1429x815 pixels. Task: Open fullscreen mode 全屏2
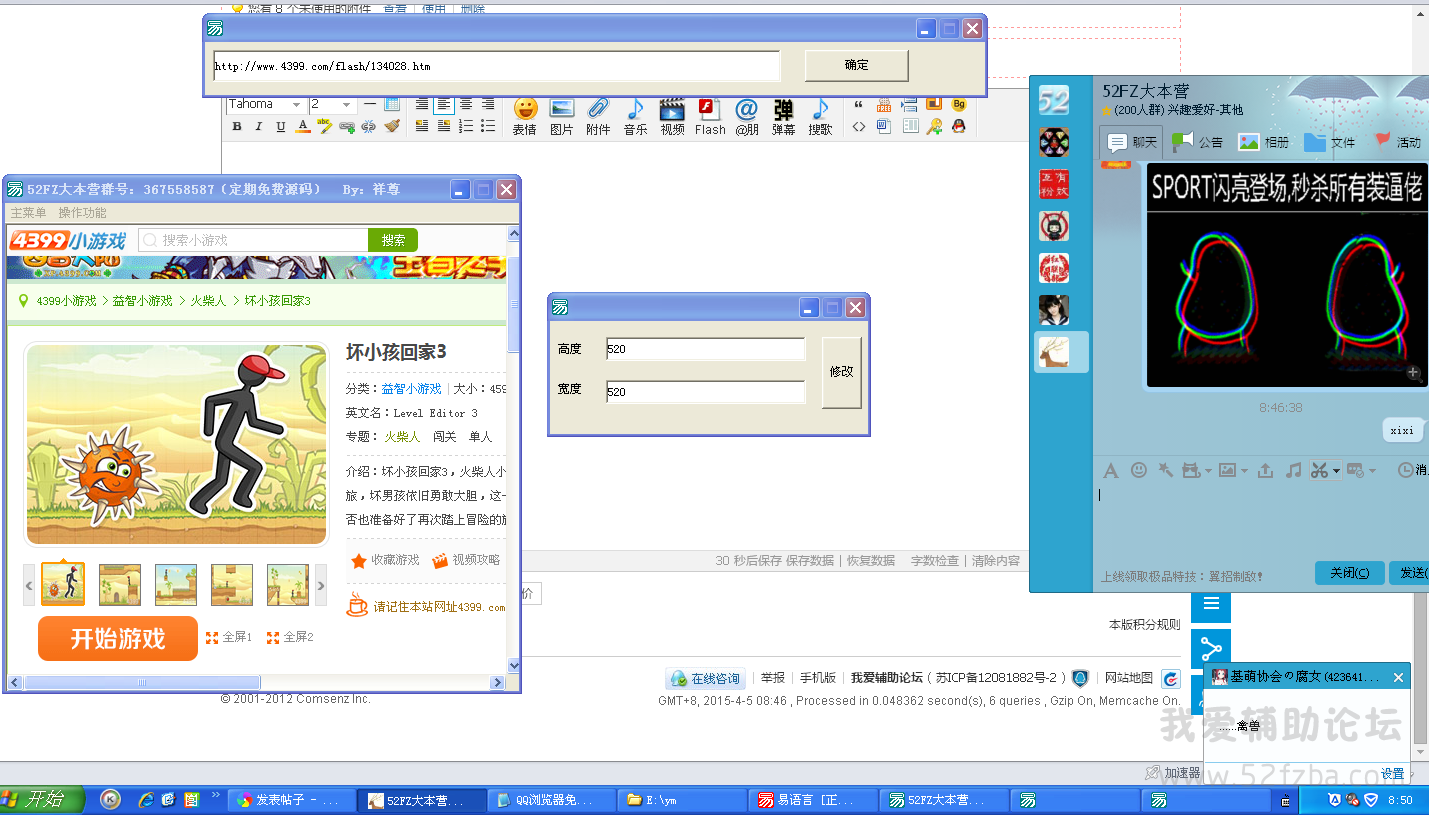tap(290, 637)
